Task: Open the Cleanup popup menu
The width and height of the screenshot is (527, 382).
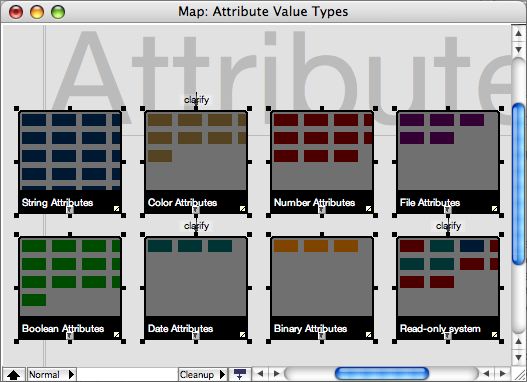Action: click(202, 374)
